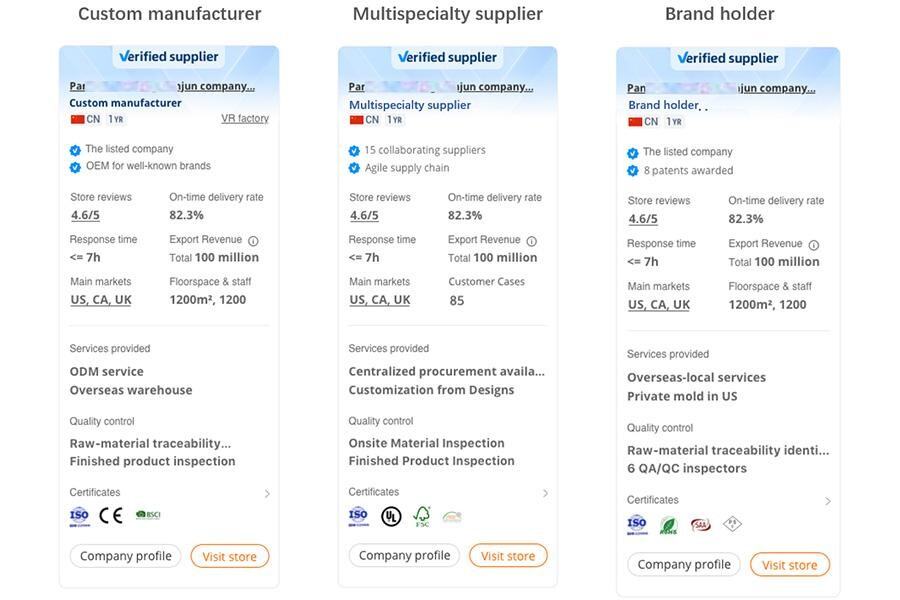Image resolution: width=900 pixels, height=600 pixels.
Task: Open 4.6/5 store reviews in Custom manufacturer card
Action: pos(85,215)
